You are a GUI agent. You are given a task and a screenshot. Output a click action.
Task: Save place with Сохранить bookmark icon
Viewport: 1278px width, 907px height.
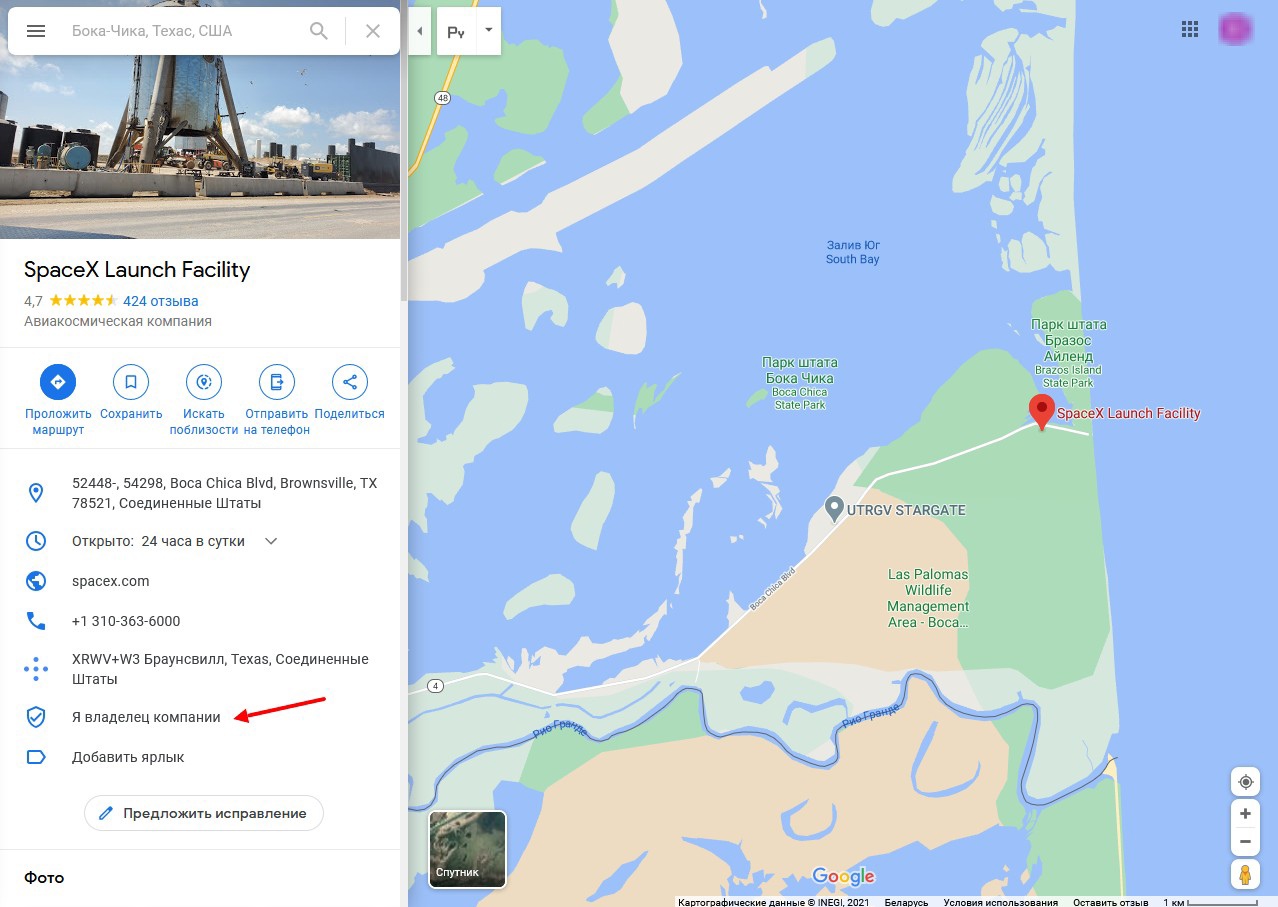tap(131, 382)
